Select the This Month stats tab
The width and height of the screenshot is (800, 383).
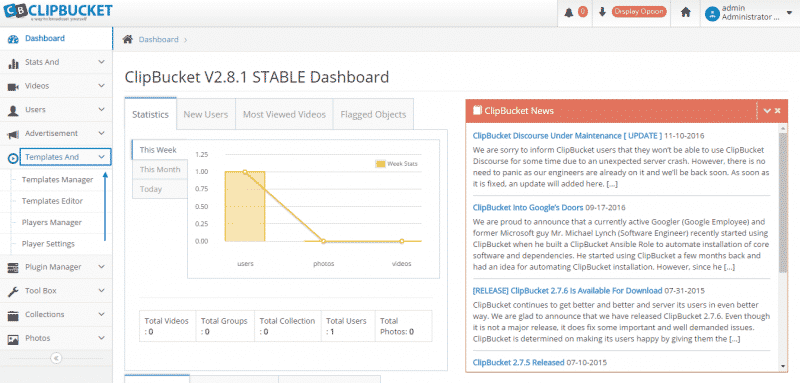(160, 169)
